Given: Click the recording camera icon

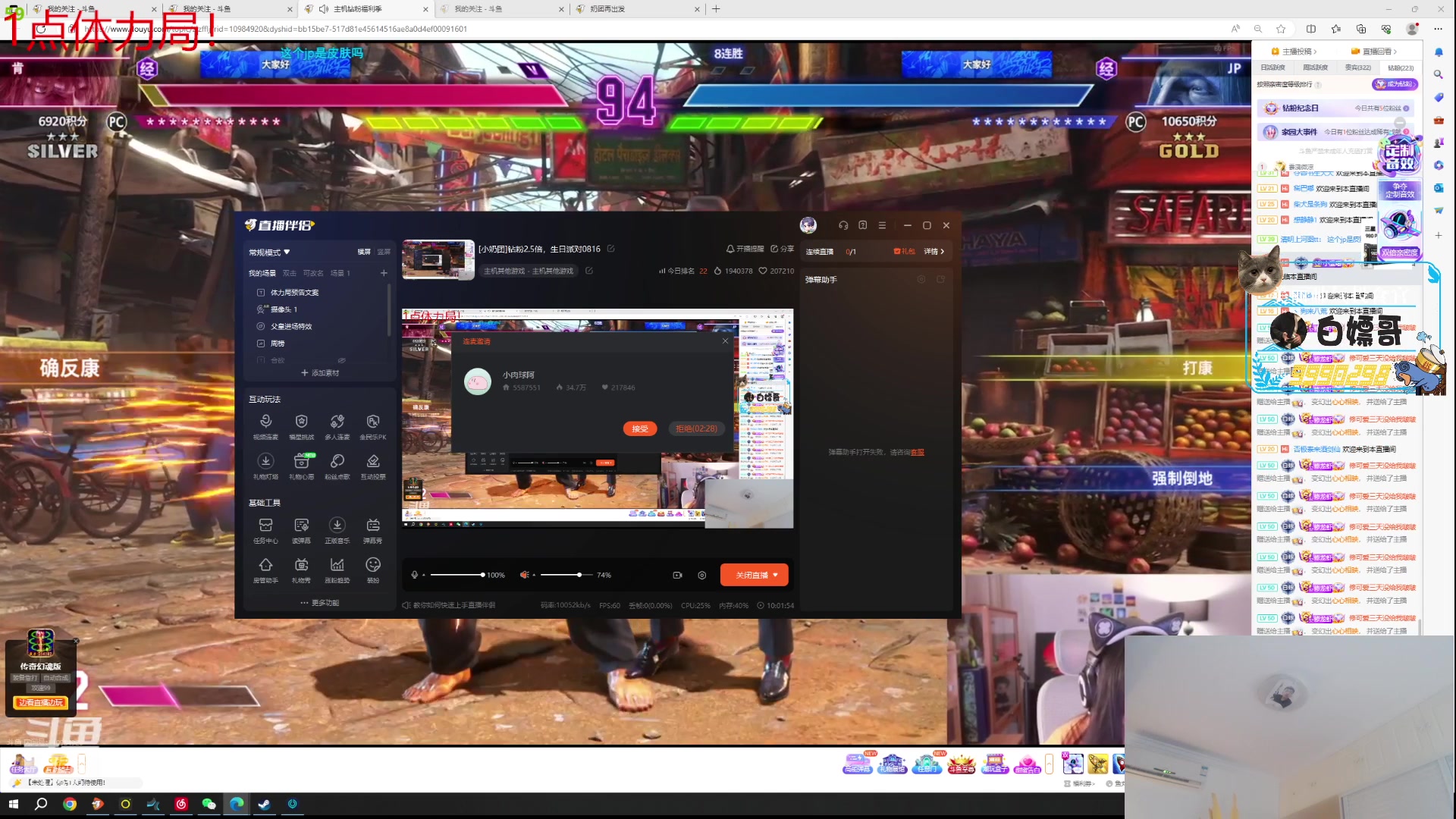Looking at the screenshot, I should point(677,575).
